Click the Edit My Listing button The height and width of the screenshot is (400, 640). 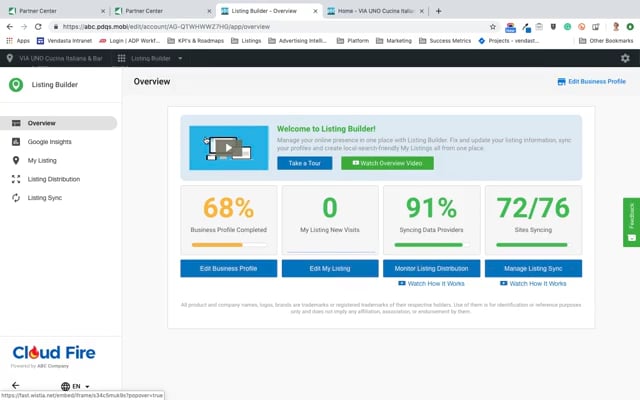(330, 269)
